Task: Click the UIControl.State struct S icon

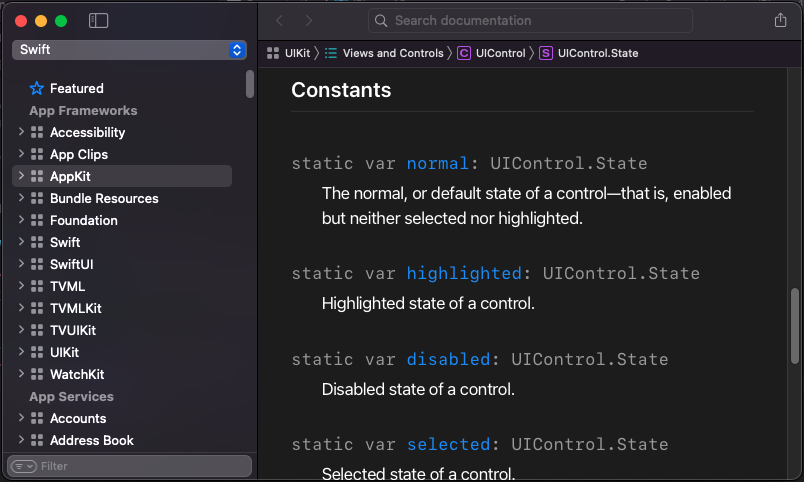Action: coord(546,53)
